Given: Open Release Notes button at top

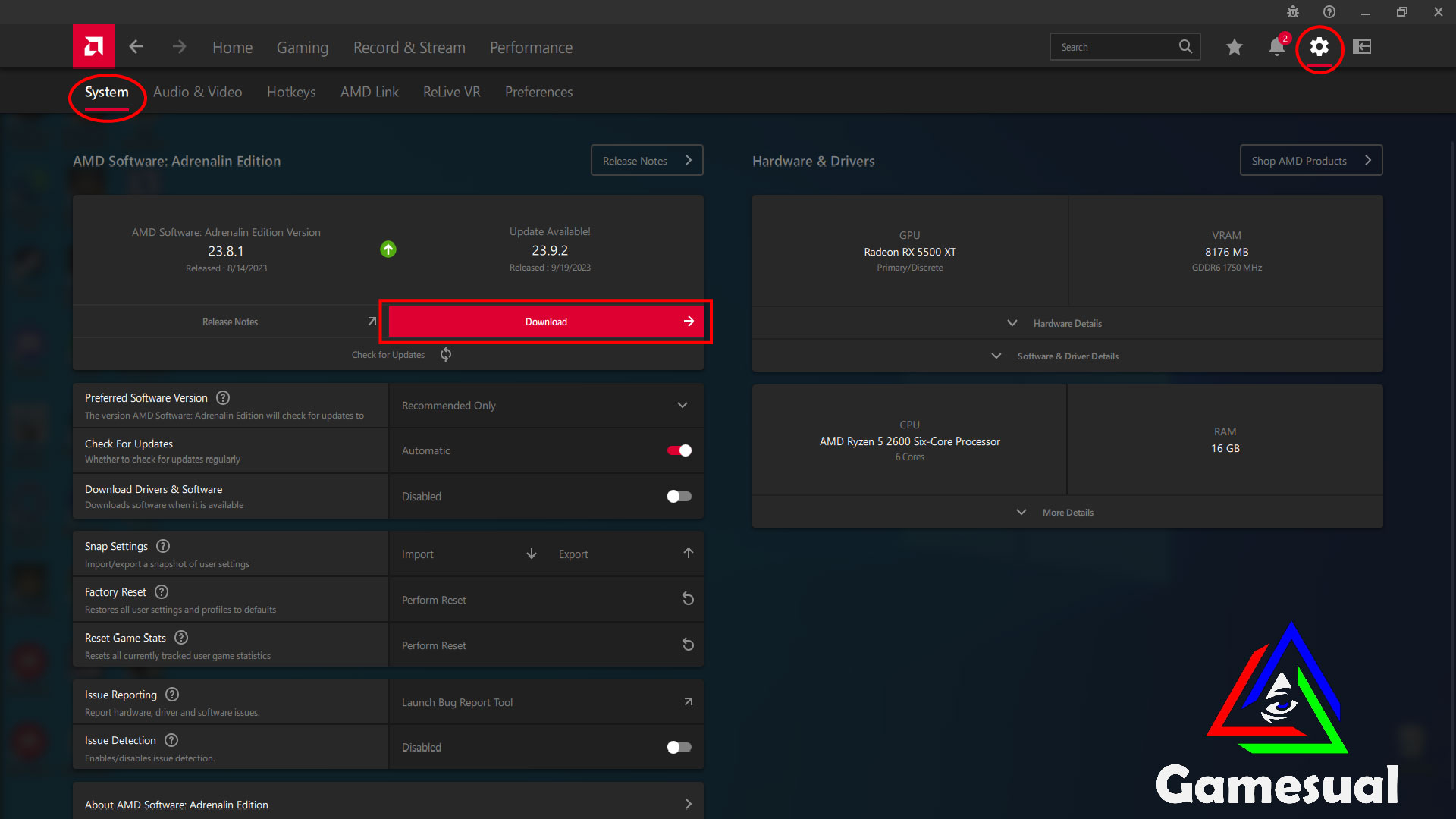Looking at the screenshot, I should pyautogui.click(x=647, y=161).
